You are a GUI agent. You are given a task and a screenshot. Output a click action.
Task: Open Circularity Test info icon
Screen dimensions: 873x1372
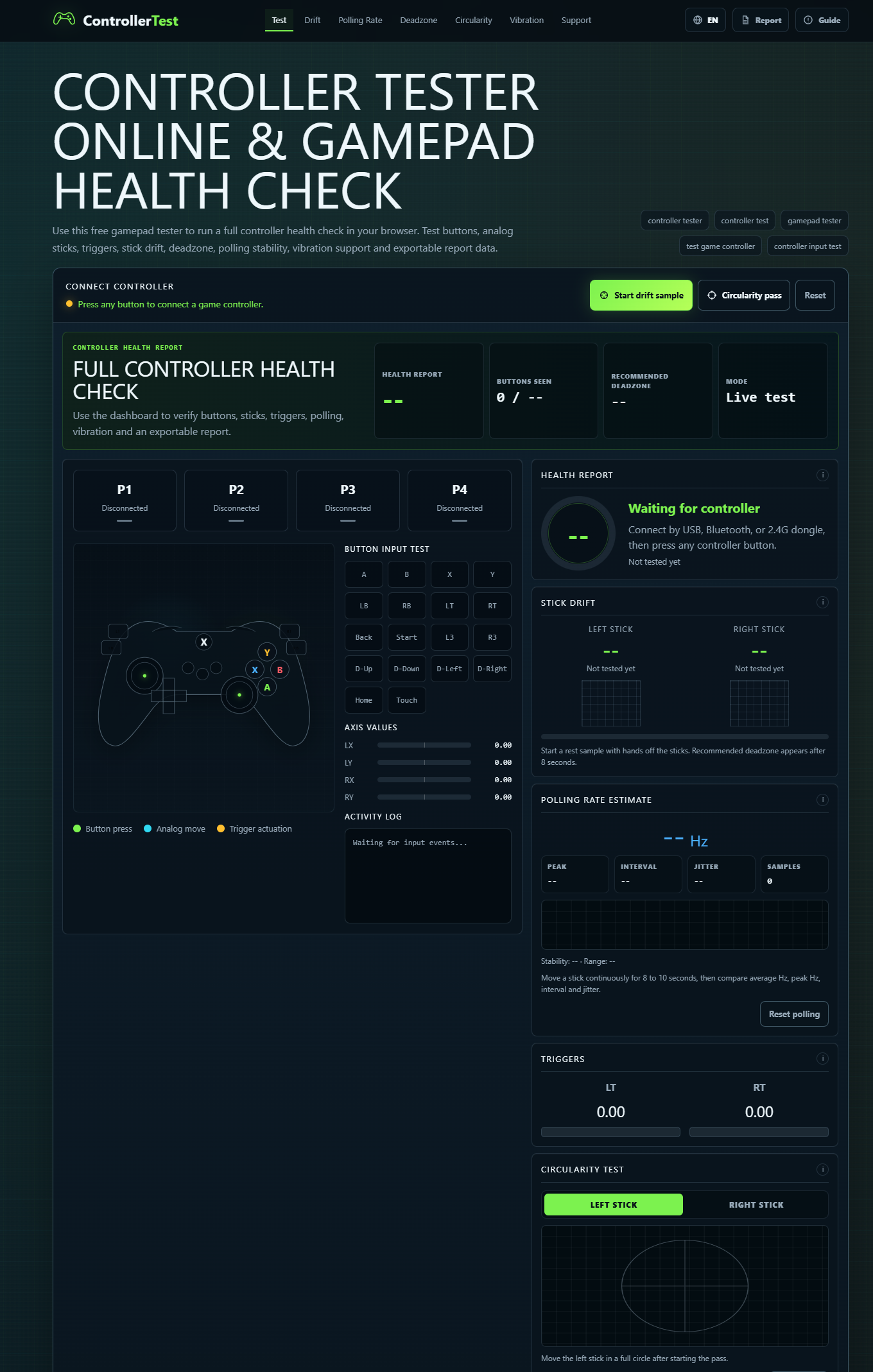click(x=822, y=1169)
